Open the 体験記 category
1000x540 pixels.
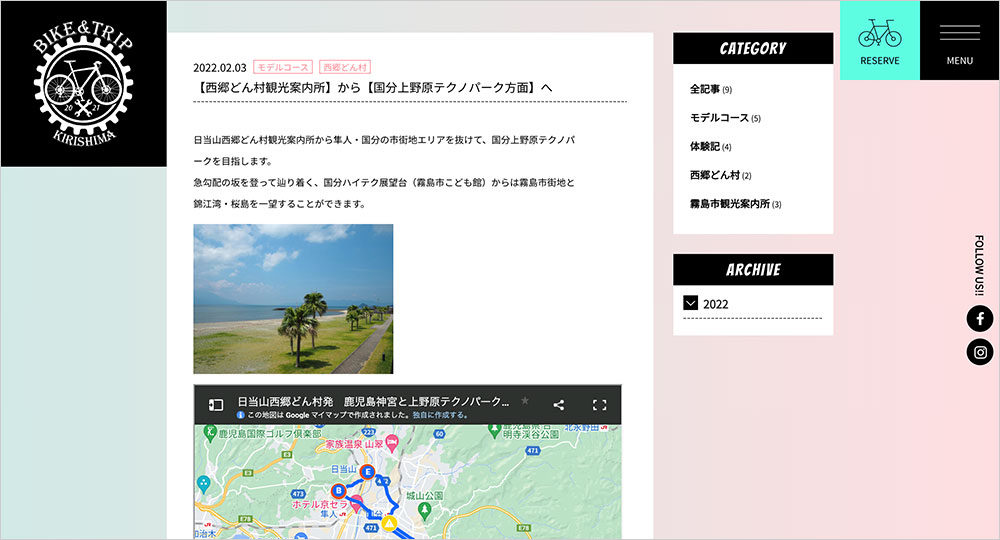click(705, 146)
